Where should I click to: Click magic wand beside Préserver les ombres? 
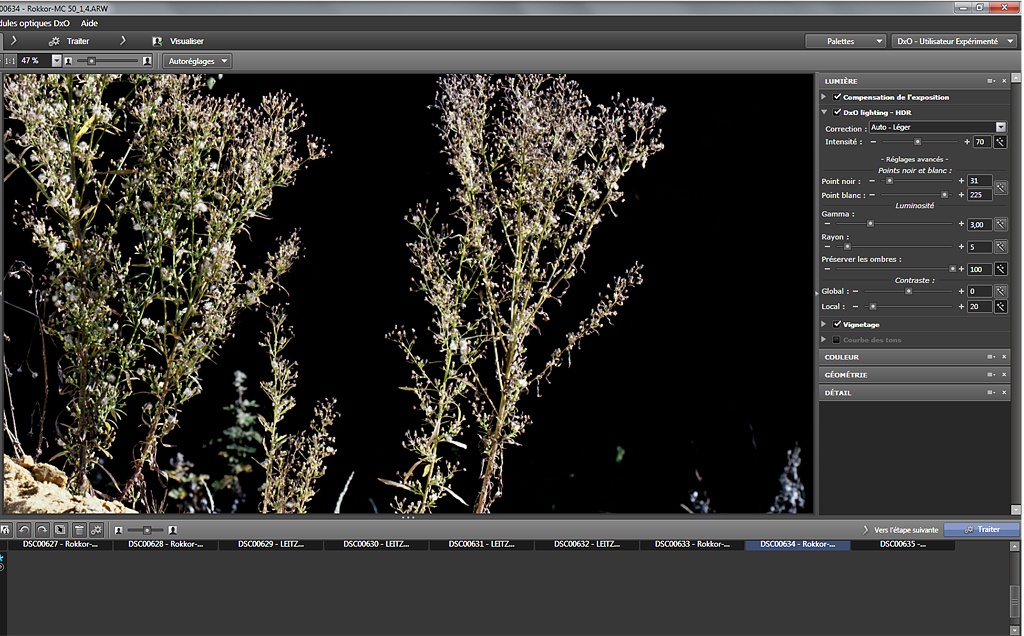(1000, 269)
